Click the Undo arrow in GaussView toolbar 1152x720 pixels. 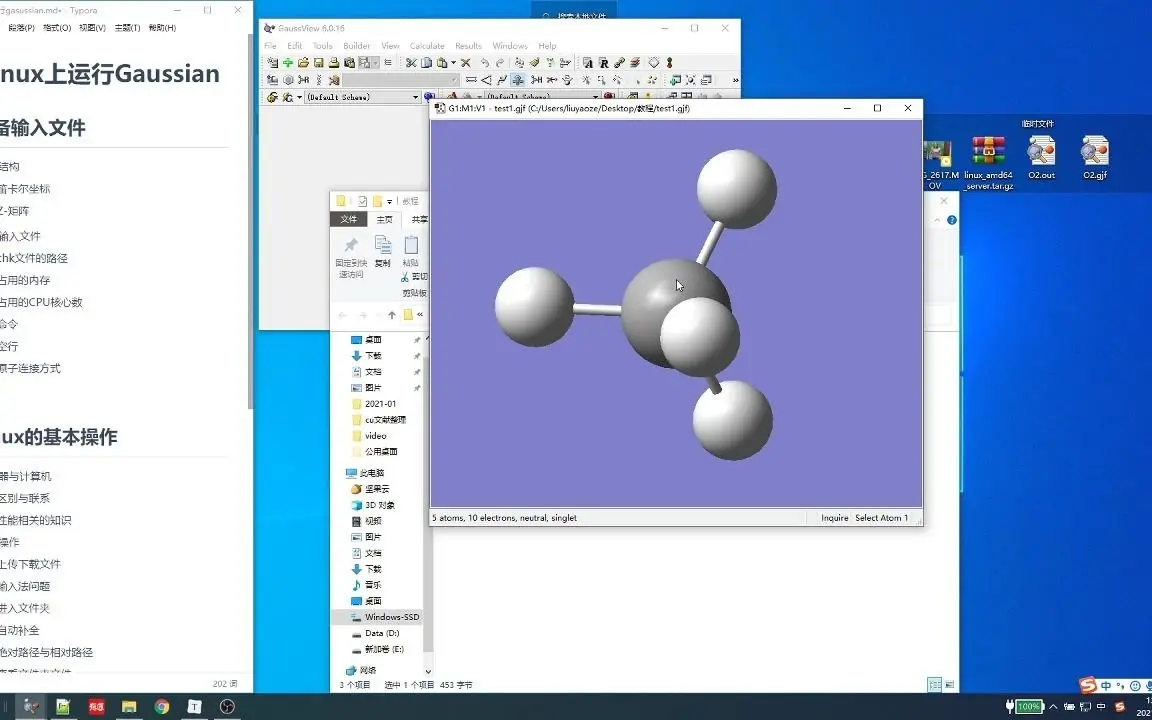[485, 62]
